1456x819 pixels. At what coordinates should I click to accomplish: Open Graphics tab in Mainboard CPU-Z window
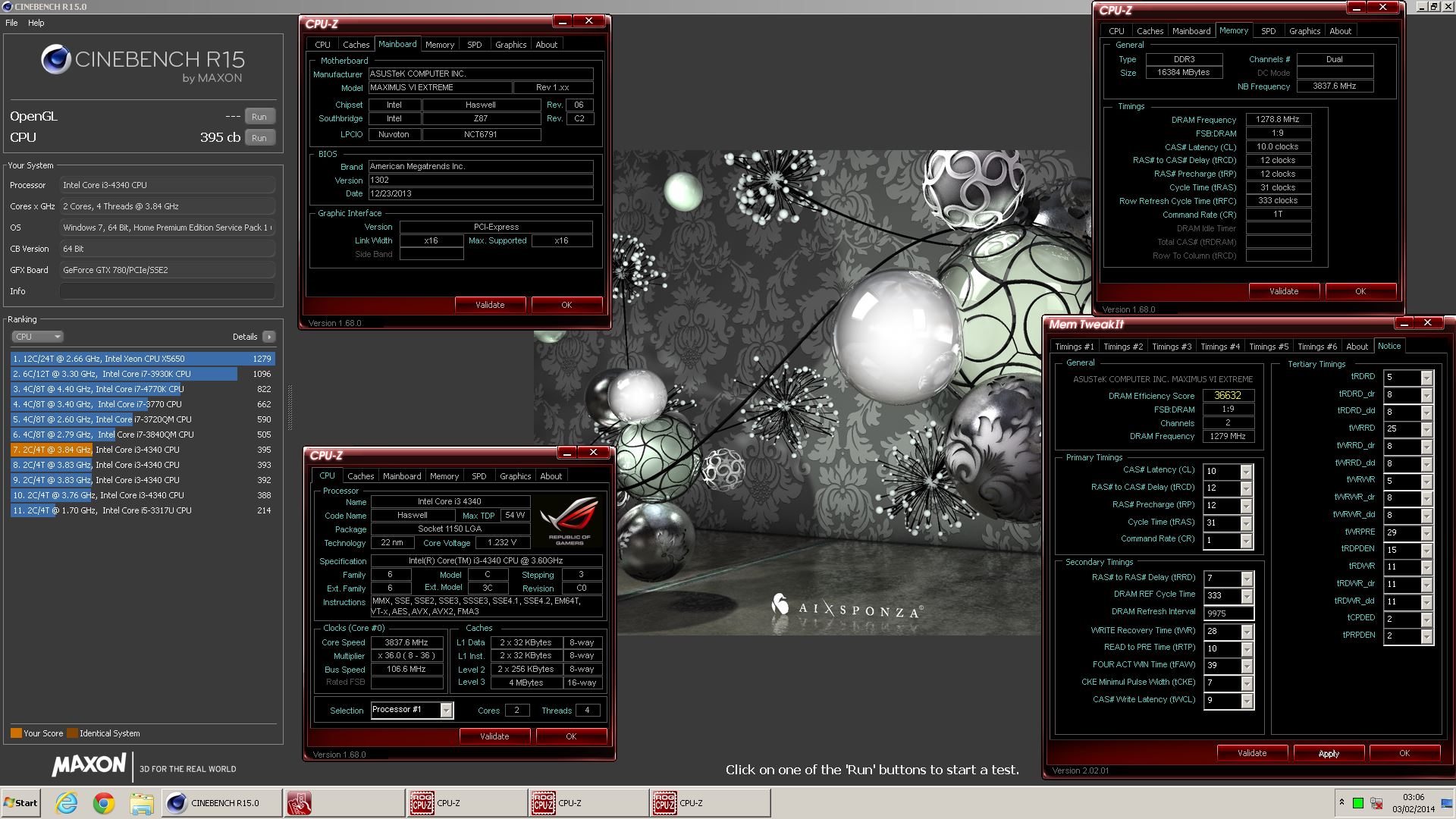coord(510,45)
